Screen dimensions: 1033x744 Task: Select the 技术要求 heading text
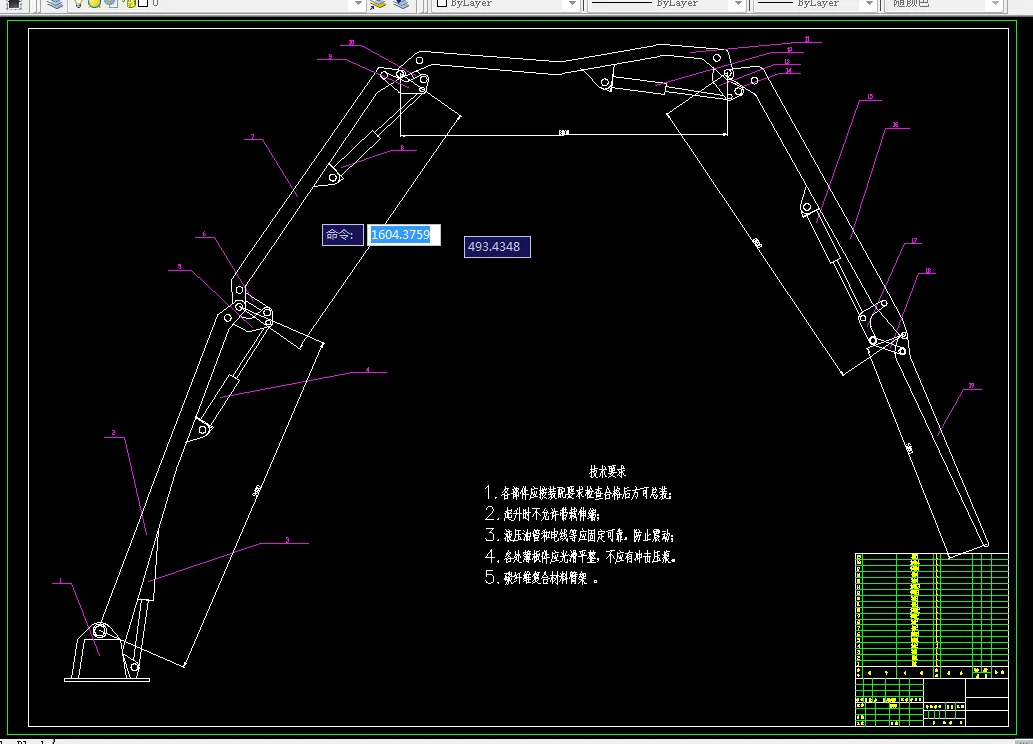click(607, 471)
